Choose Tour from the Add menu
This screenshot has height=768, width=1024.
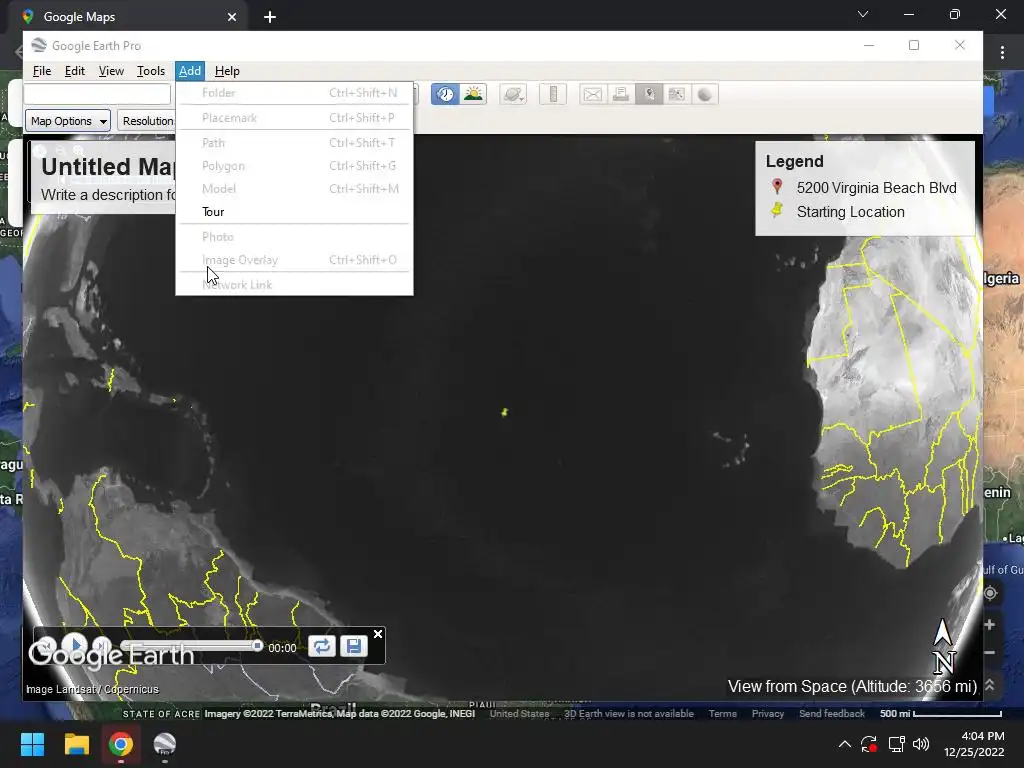pos(295,212)
